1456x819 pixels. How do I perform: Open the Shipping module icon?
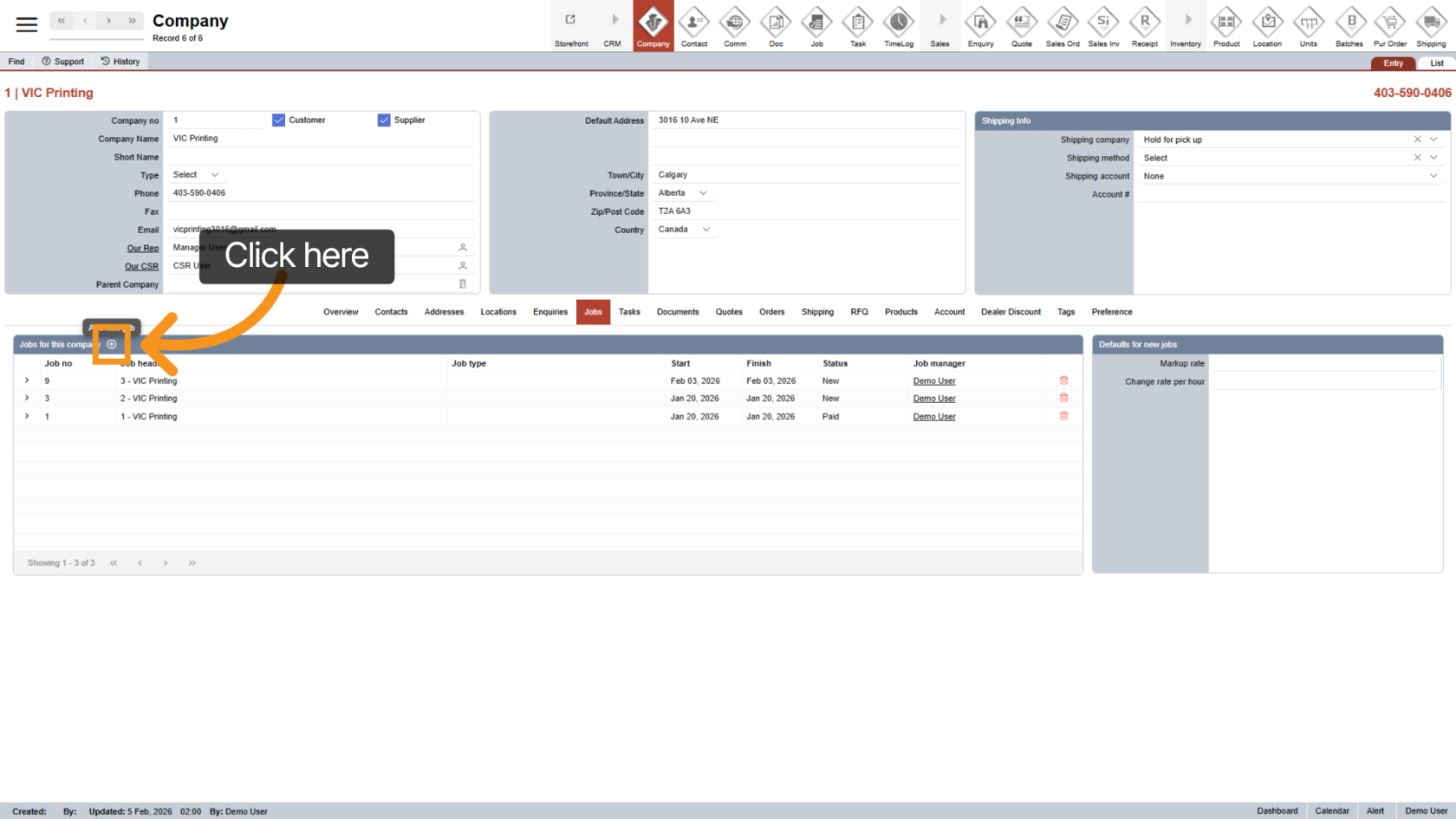[x=1431, y=26]
